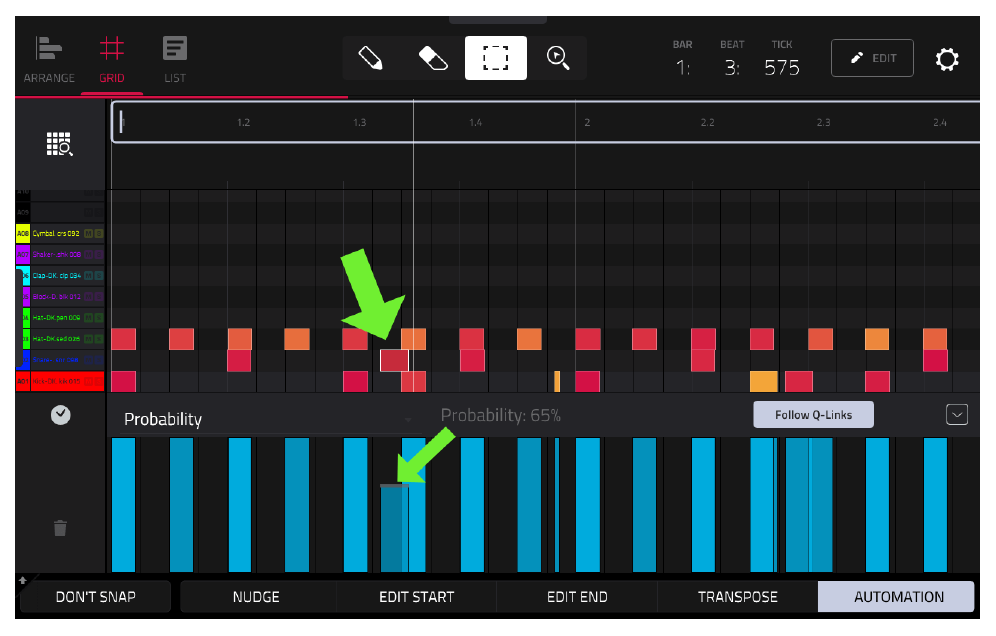The width and height of the screenshot is (996, 636).
Task: Mute the Shaker pad
Action: tap(89, 254)
